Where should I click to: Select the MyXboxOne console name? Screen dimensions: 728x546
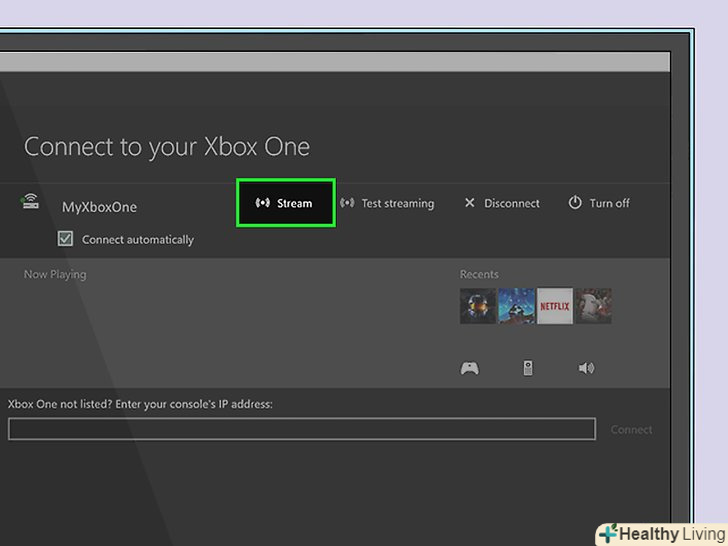point(99,207)
